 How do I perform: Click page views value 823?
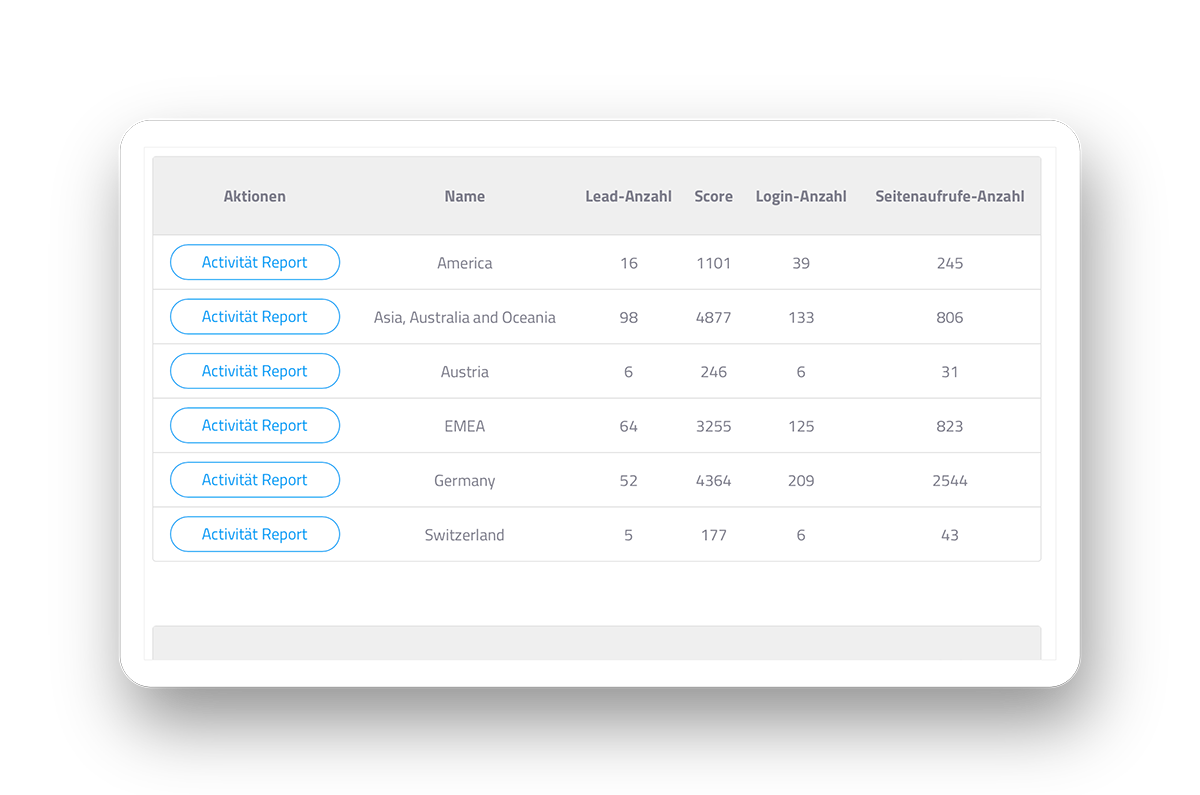click(x=950, y=426)
